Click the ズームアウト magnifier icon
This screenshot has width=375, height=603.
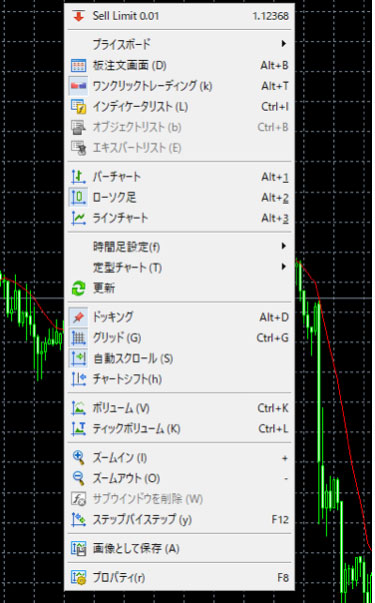tap(78, 478)
